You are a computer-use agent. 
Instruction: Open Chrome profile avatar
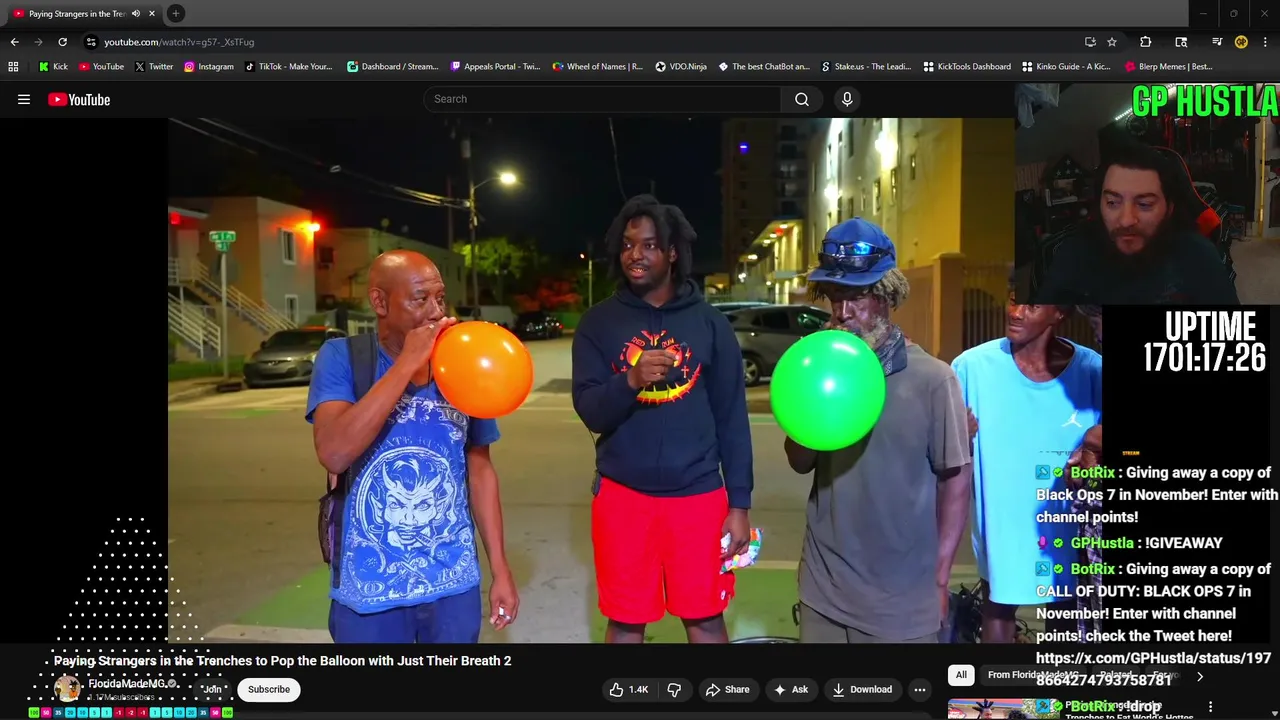point(1241,42)
